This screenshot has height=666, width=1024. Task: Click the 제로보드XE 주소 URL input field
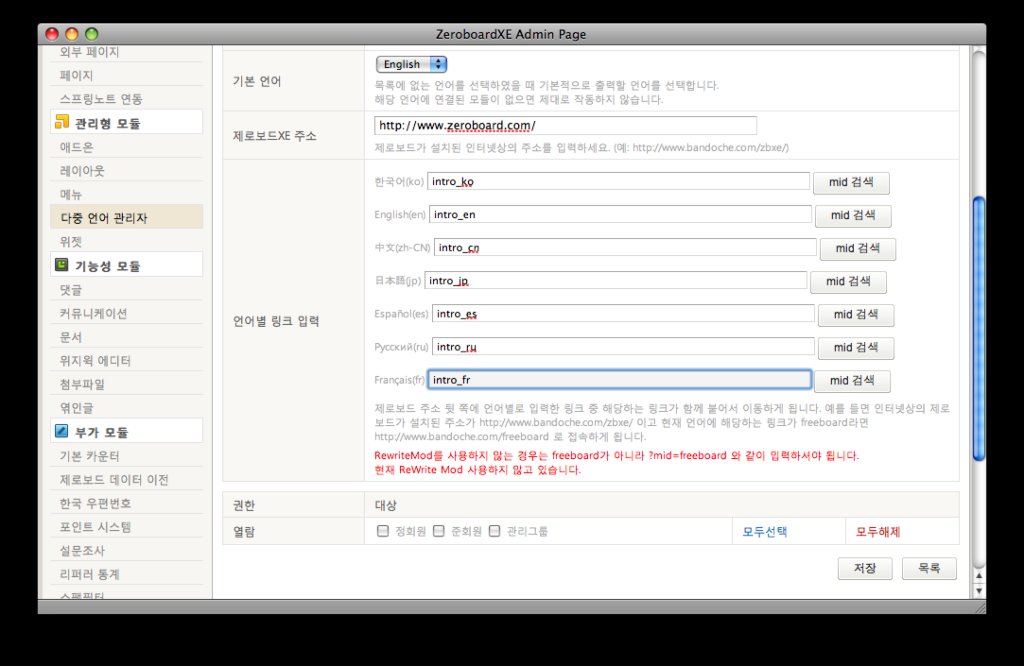point(566,125)
